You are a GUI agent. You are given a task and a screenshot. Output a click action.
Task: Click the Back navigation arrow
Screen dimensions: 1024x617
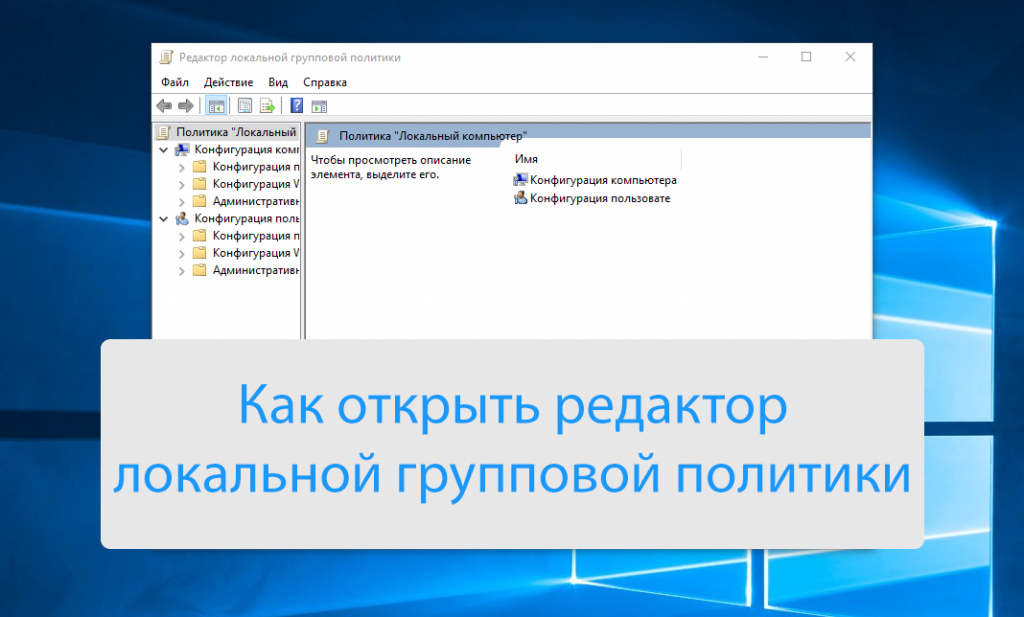coord(162,105)
